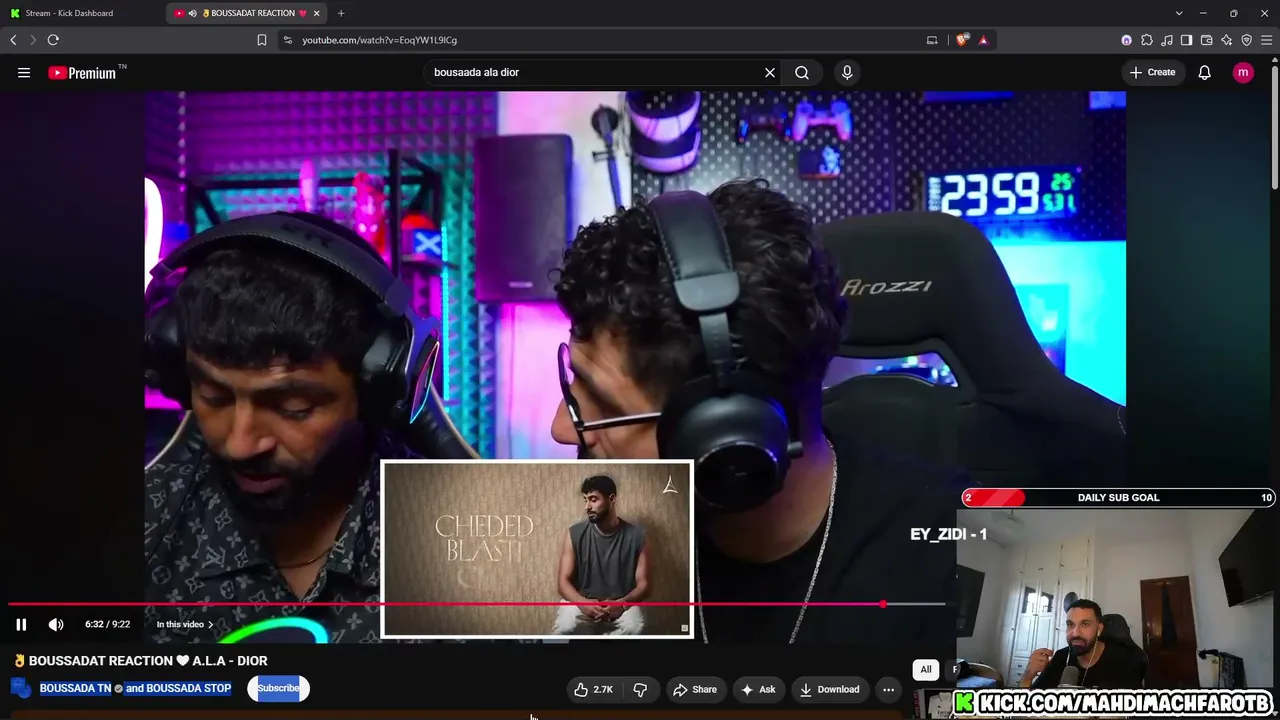Start voice search with microphone

[x=847, y=72]
